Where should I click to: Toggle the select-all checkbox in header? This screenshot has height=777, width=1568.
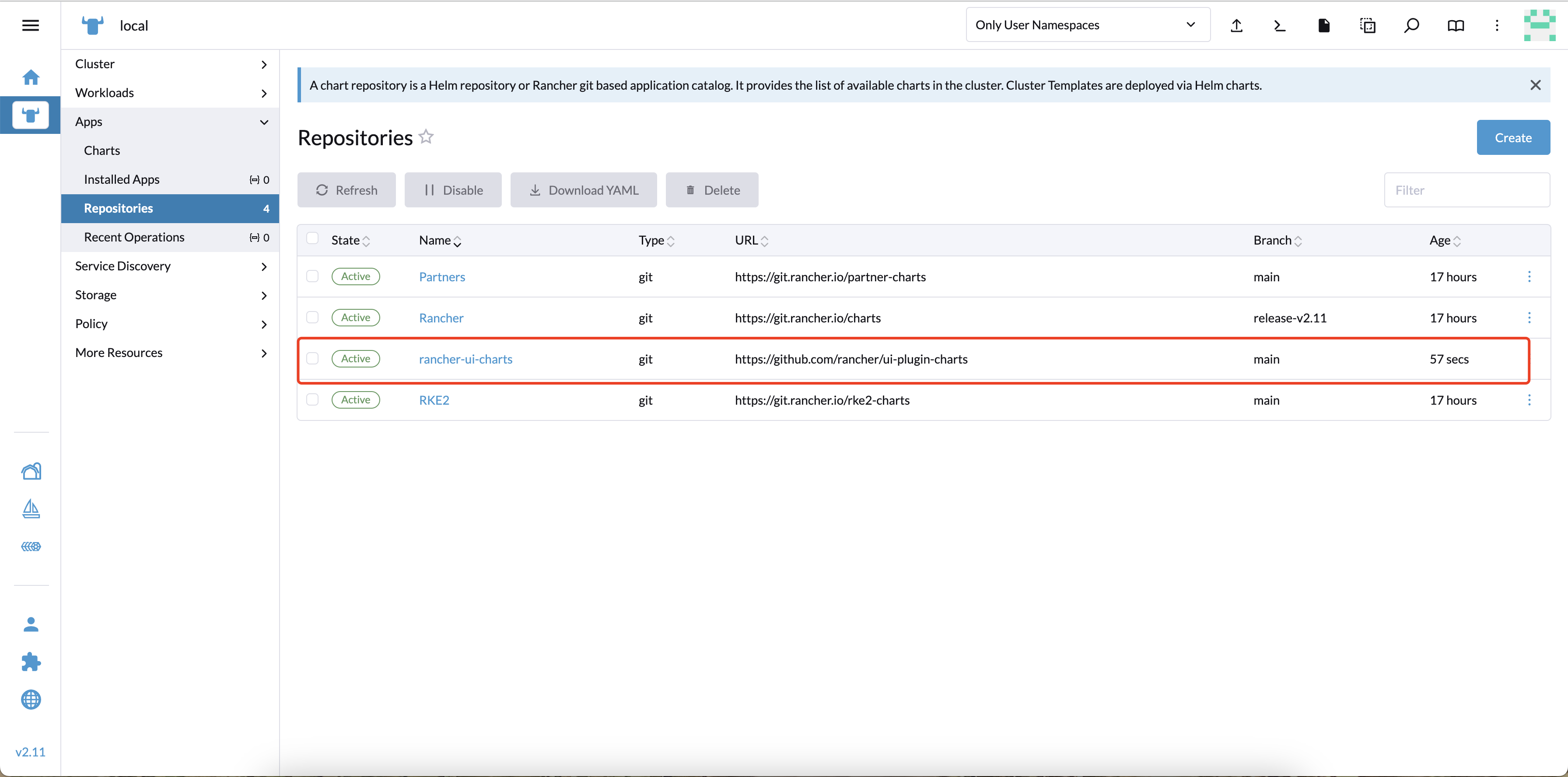[312, 238]
